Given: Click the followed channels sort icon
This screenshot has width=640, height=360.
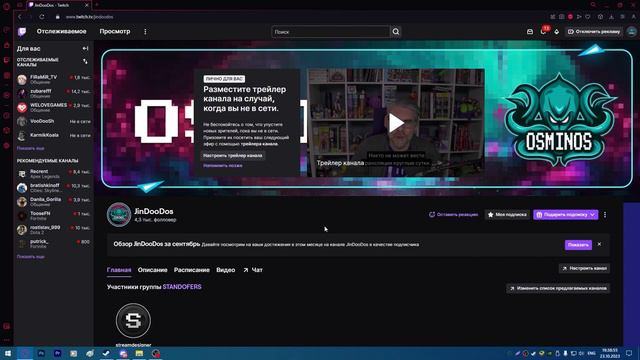Looking at the screenshot, I should (85, 62).
